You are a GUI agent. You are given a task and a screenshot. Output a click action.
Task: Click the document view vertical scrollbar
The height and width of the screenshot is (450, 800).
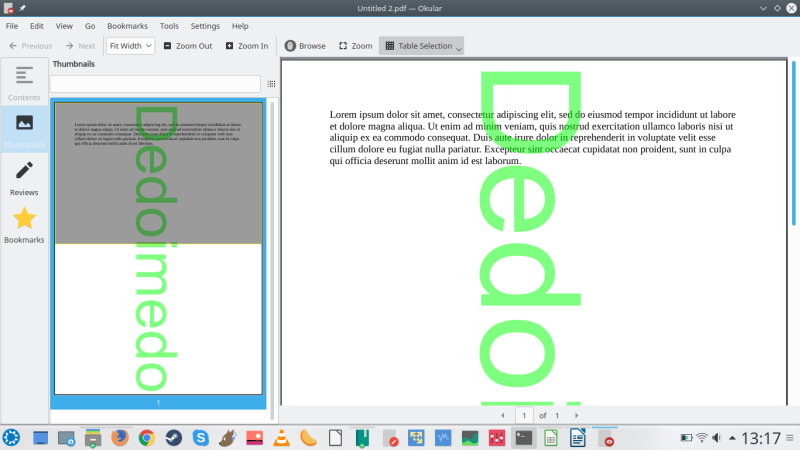(794, 143)
